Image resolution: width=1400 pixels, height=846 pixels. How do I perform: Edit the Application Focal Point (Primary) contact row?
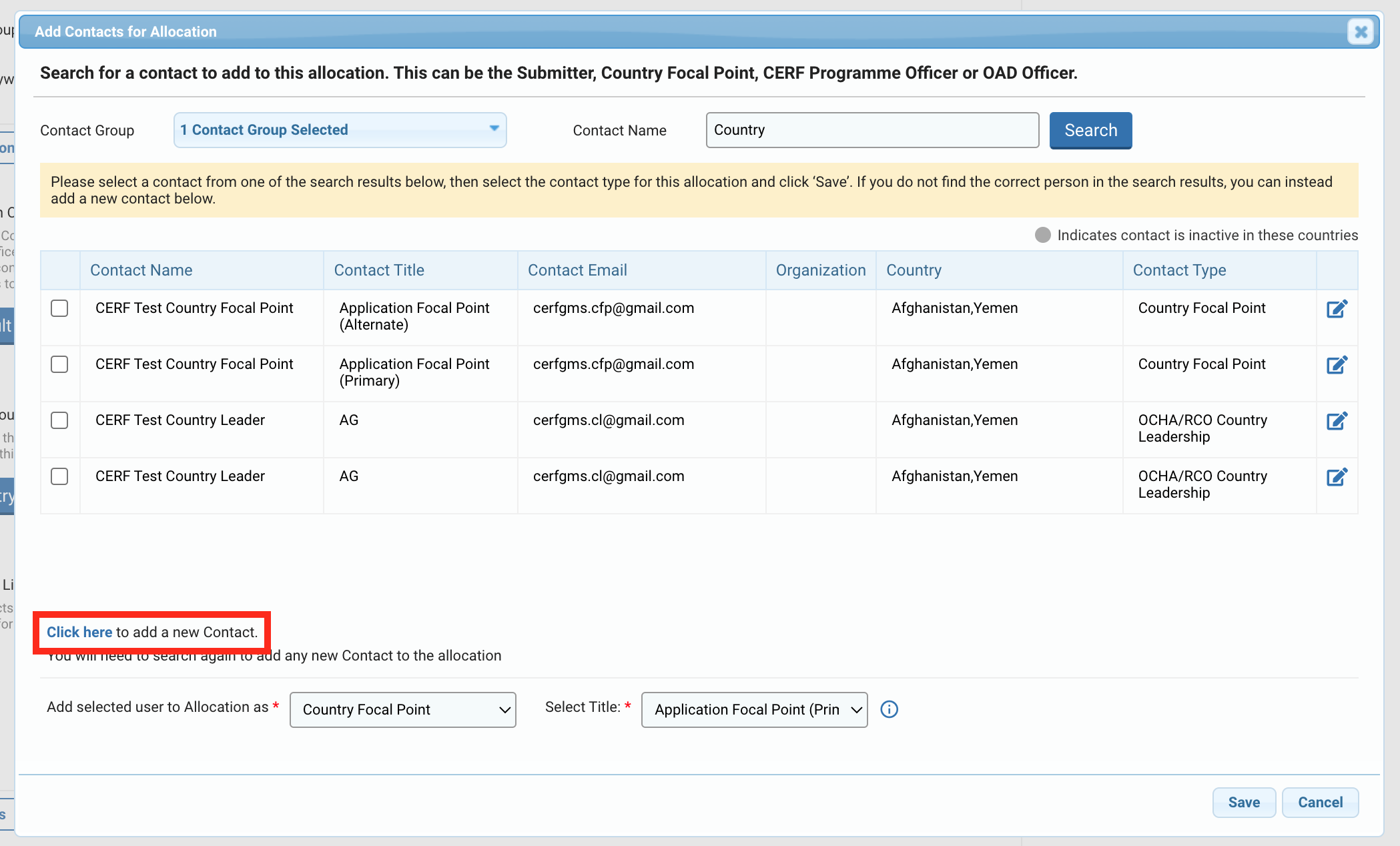tap(1337, 365)
